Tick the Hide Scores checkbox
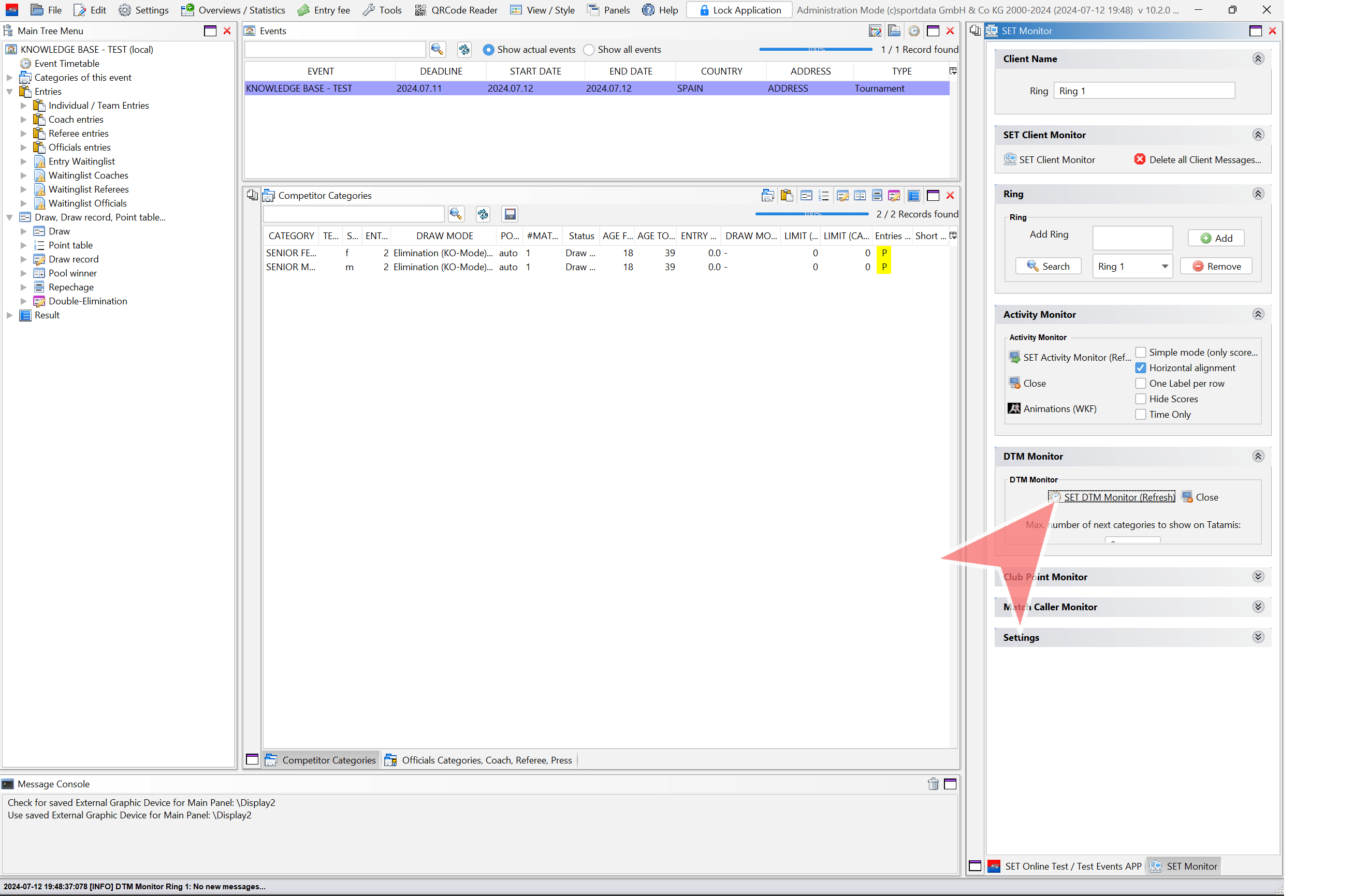1353x896 pixels. (x=1140, y=398)
